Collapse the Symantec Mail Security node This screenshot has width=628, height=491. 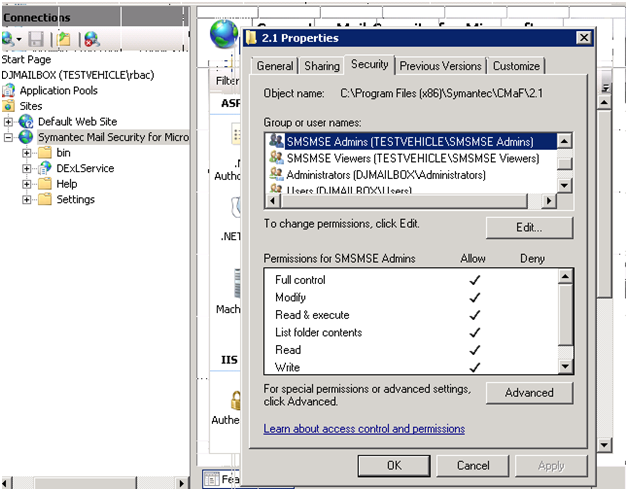pyautogui.click(x=8, y=137)
